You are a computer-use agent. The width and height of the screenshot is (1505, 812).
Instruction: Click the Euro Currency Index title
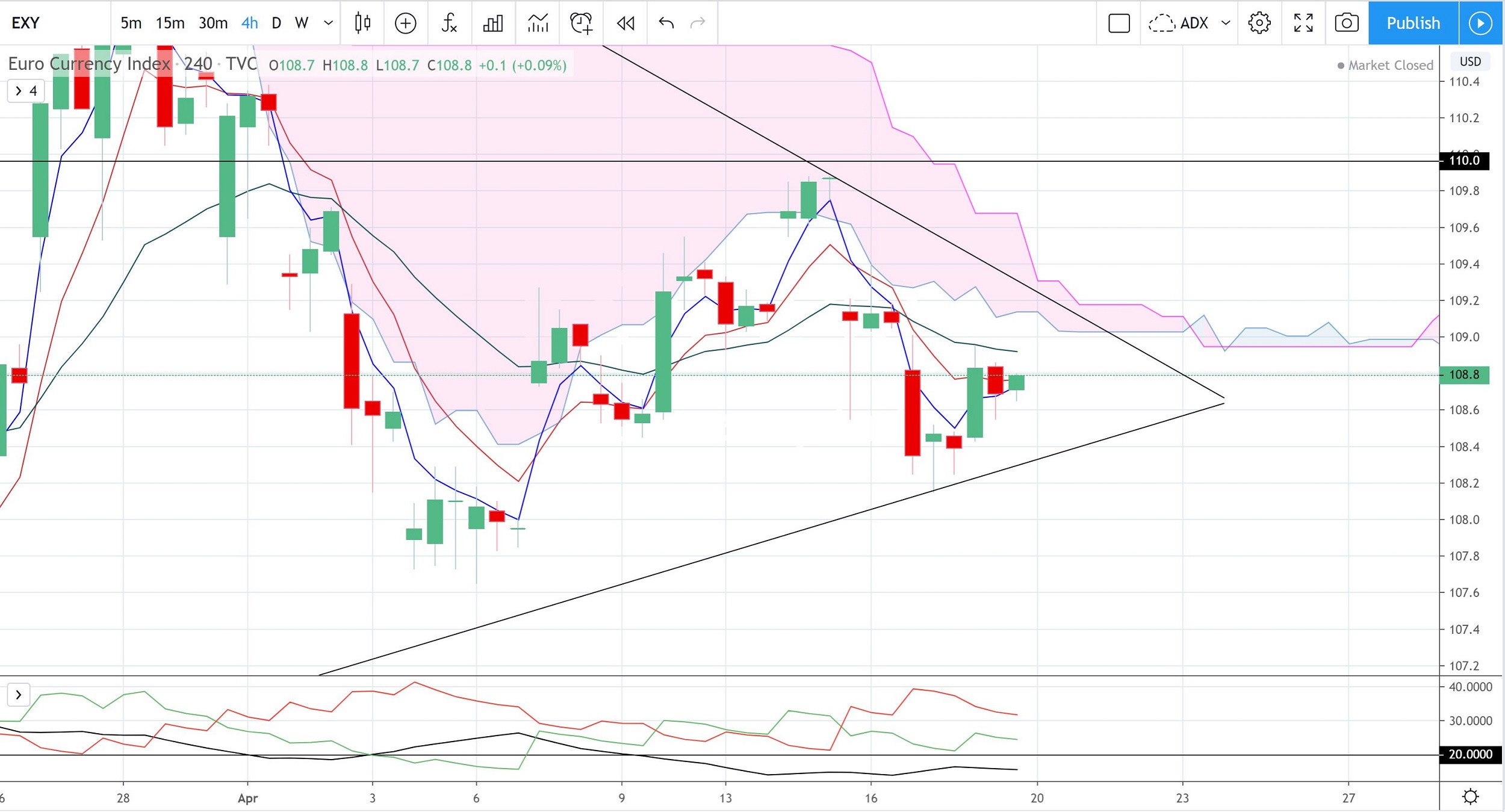click(89, 64)
